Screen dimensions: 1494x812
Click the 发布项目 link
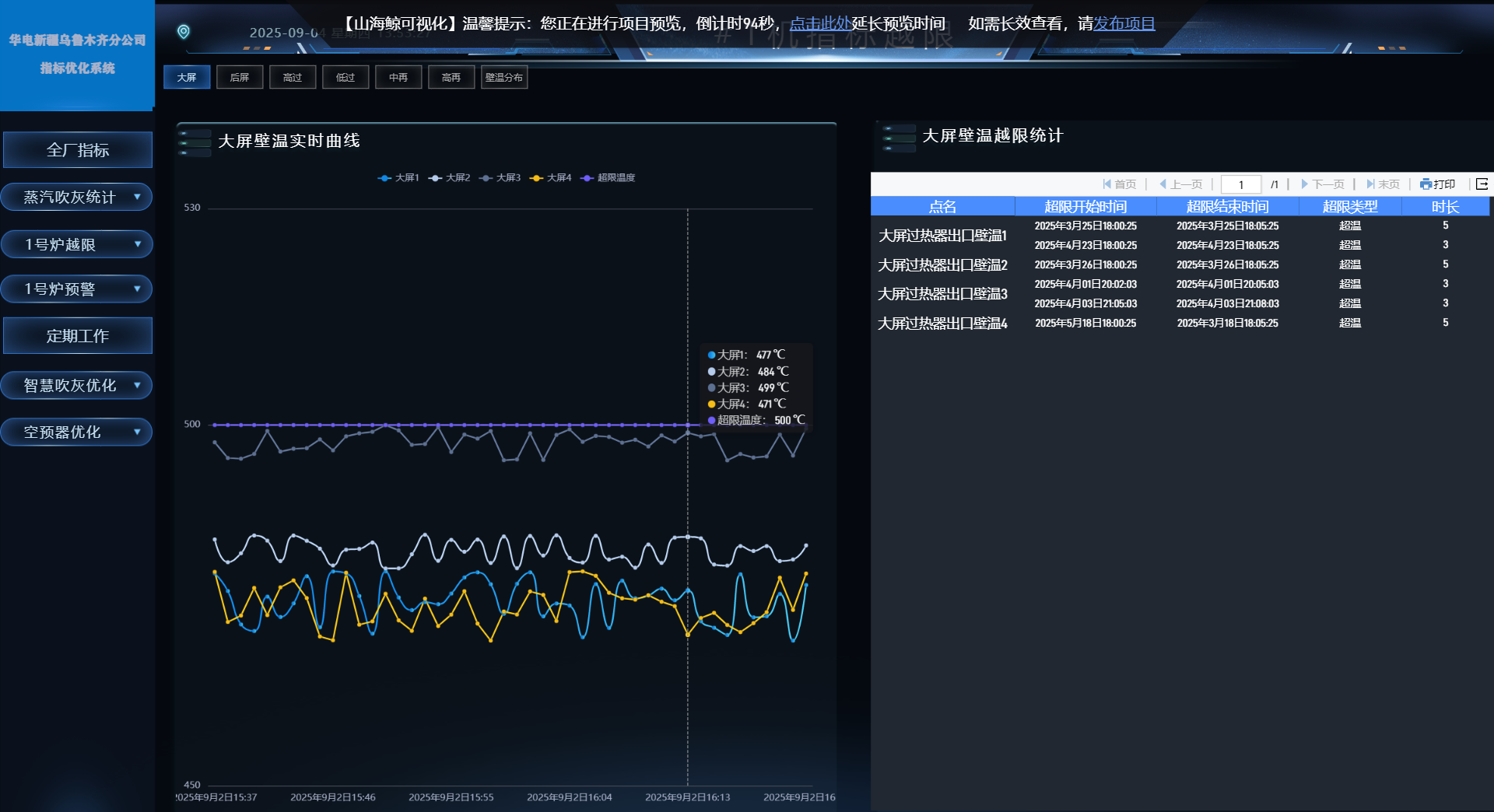1124,24
